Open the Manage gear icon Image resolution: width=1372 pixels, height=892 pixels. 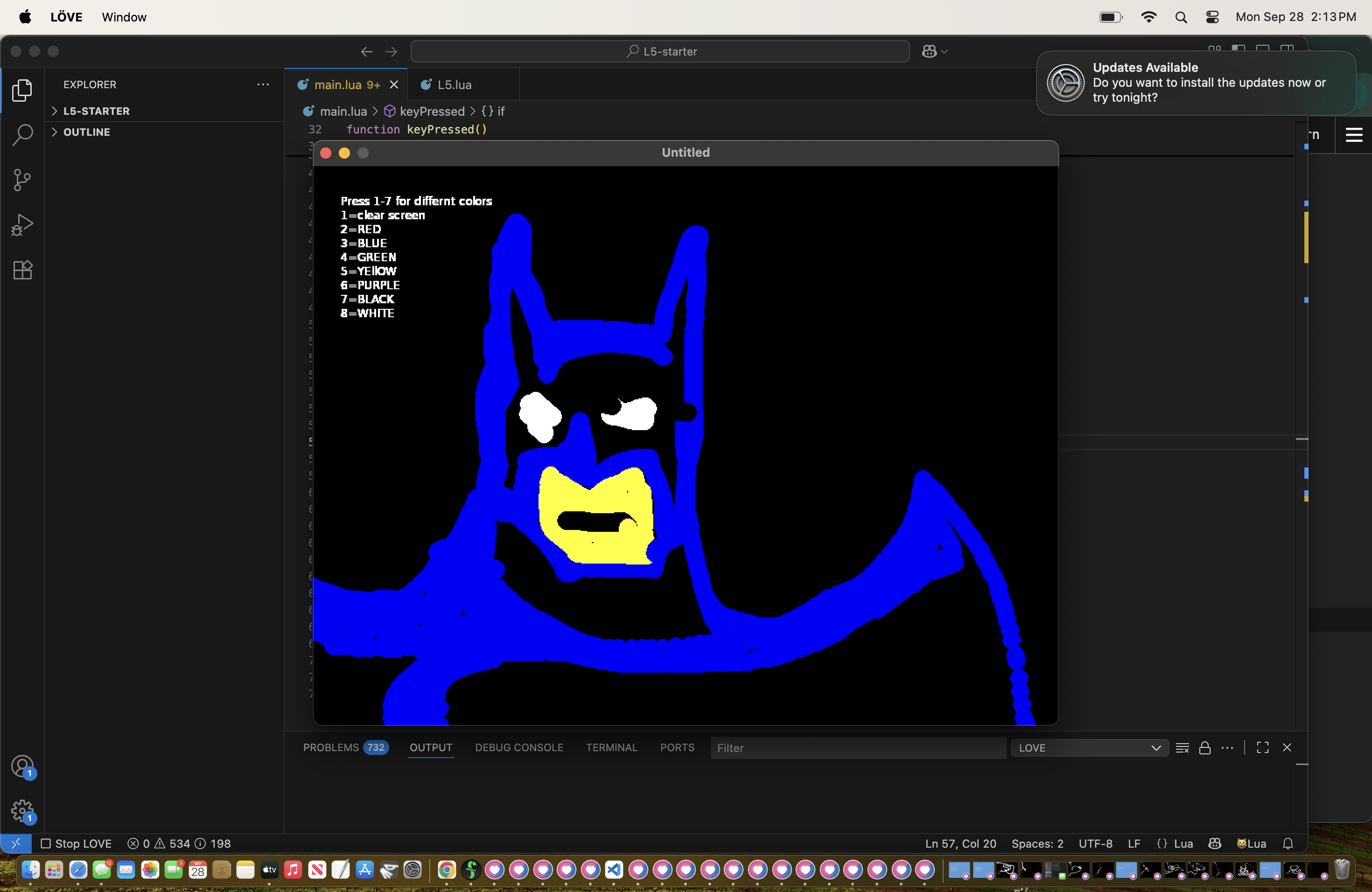23,811
